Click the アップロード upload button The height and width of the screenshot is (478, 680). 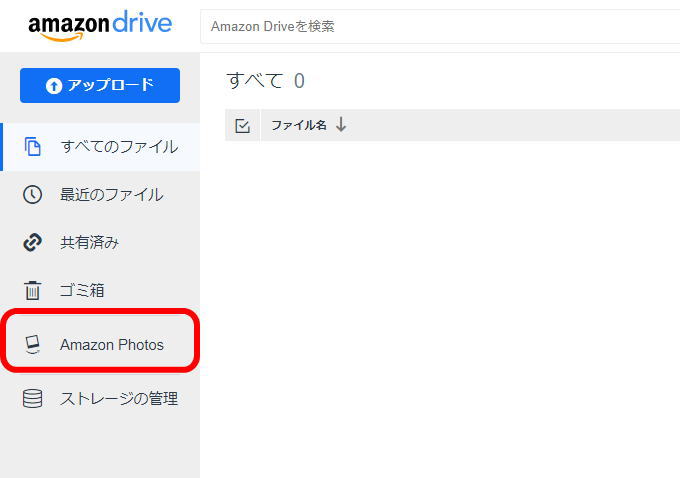(100, 85)
